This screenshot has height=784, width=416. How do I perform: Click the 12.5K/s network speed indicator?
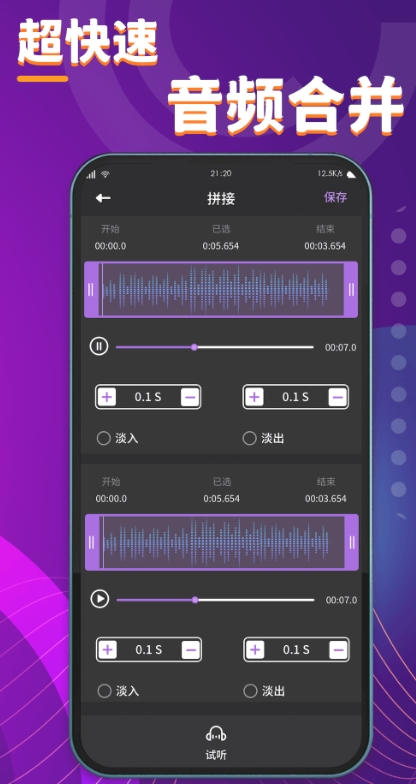(330, 174)
